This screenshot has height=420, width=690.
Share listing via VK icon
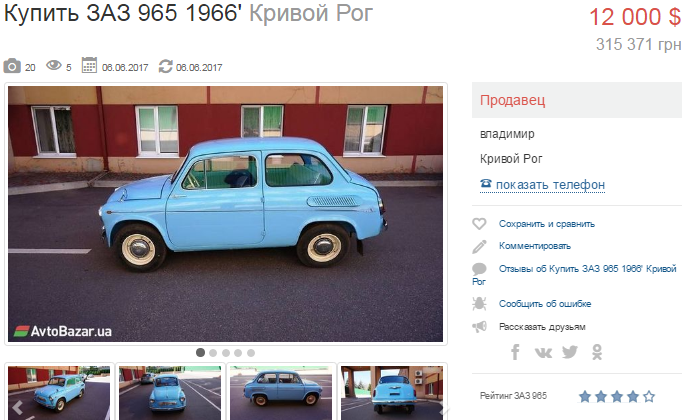[543, 353]
